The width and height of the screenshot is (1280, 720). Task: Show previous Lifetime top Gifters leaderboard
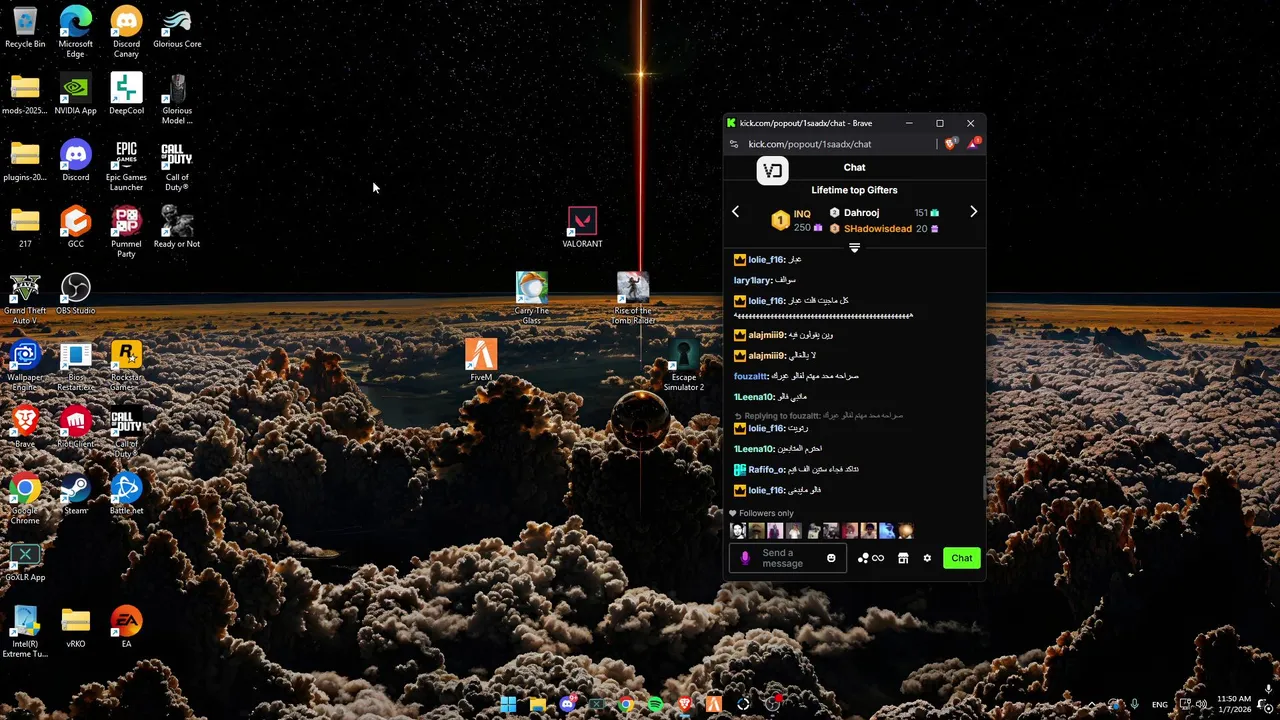(x=735, y=212)
